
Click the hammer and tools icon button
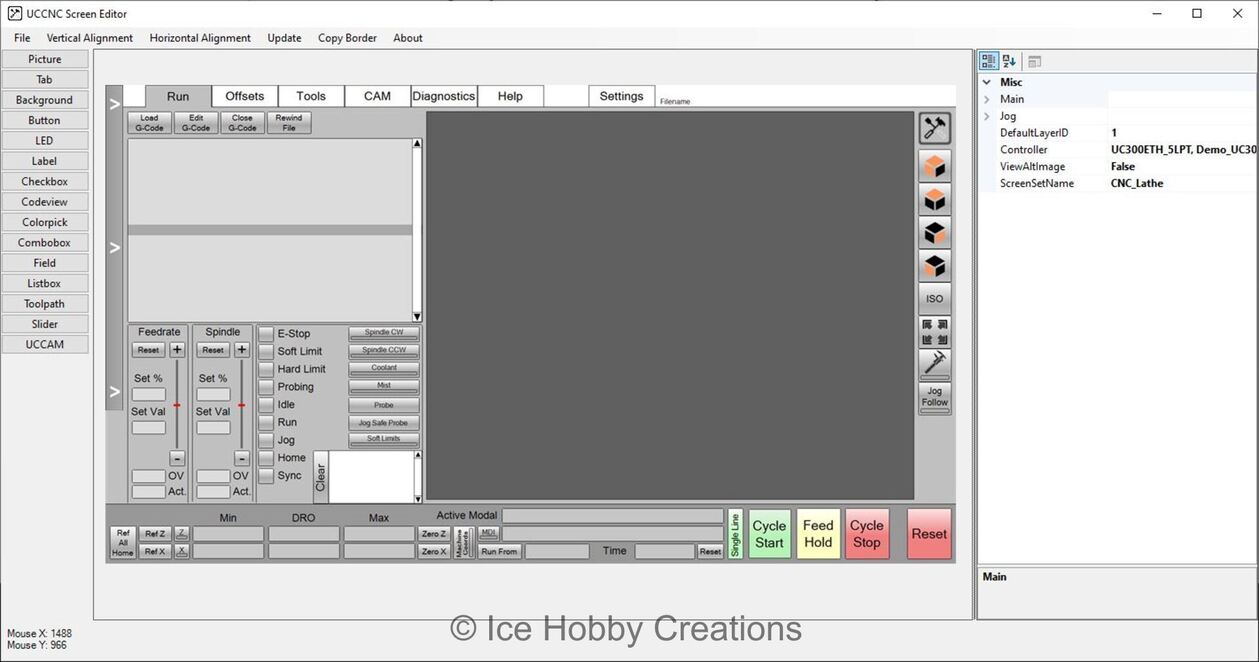click(935, 129)
